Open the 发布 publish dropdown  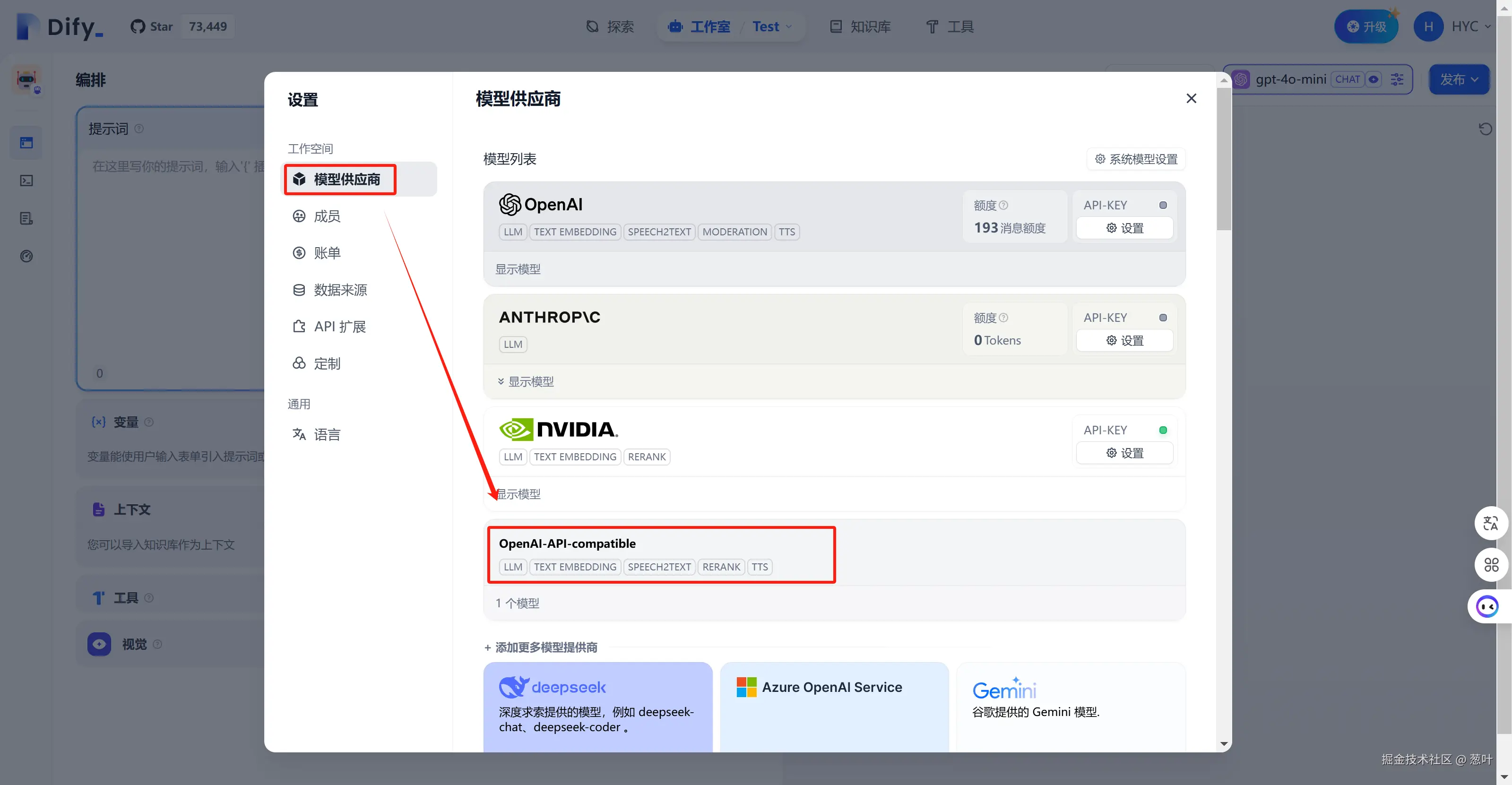point(1459,79)
